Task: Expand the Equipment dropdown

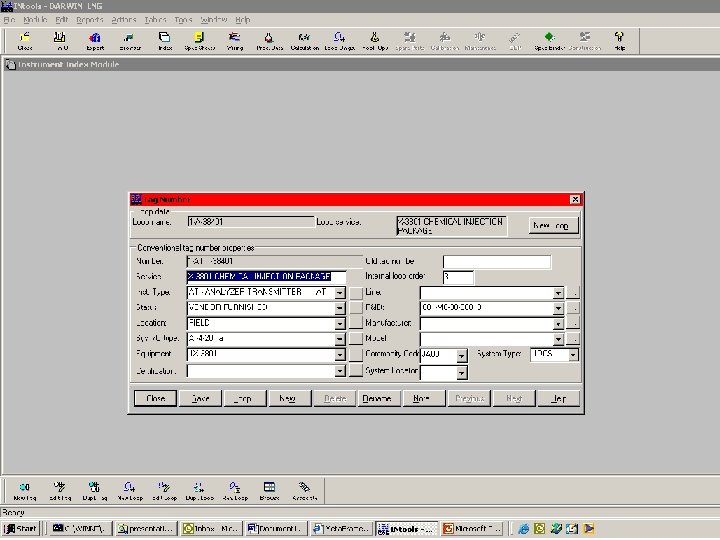Action: tap(339, 354)
